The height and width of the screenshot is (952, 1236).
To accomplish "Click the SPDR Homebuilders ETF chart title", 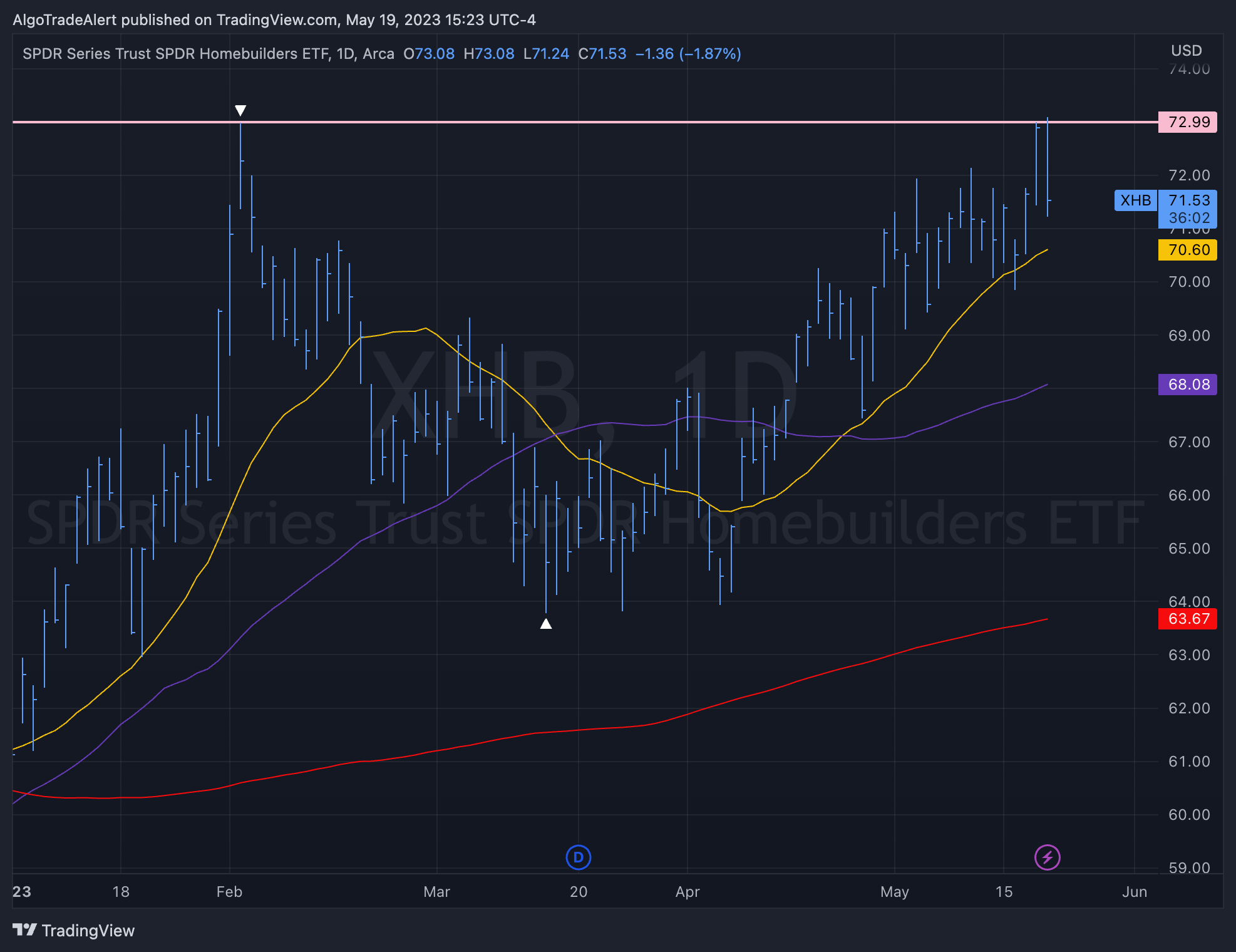I will (209, 54).
